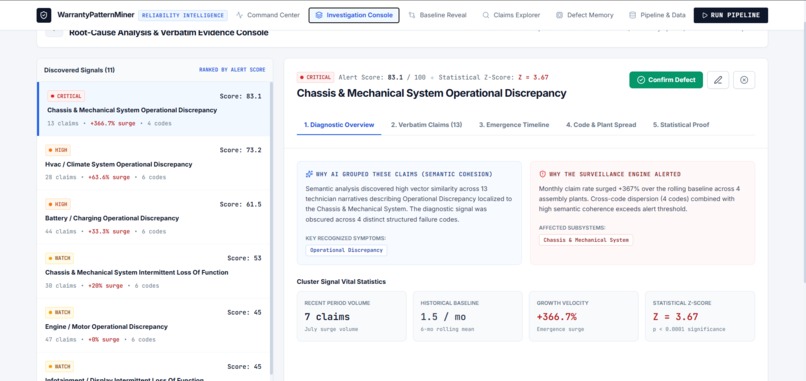Click the Ranked By Alert Score label

pos(232,70)
